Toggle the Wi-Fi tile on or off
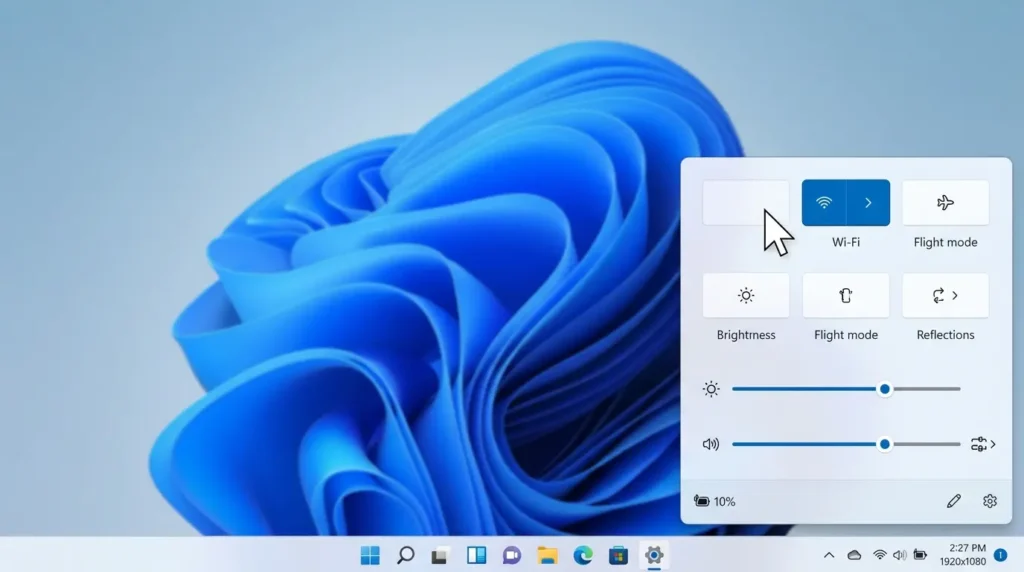 (824, 203)
